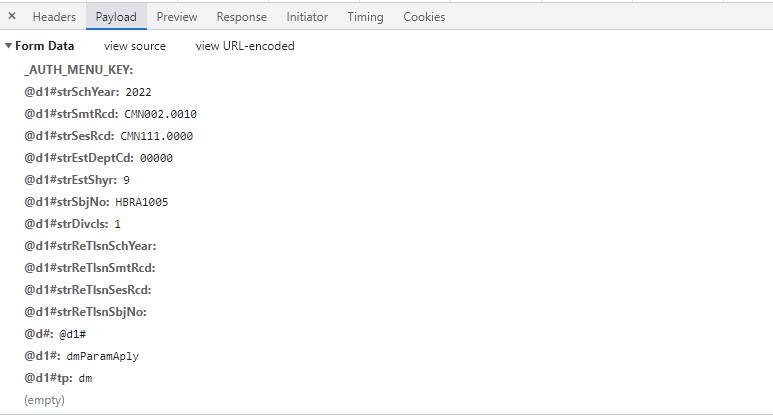Image resolution: width=773 pixels, height=415 pixels.
Task: Select value dmParamAply
Action: coord(103,356)
